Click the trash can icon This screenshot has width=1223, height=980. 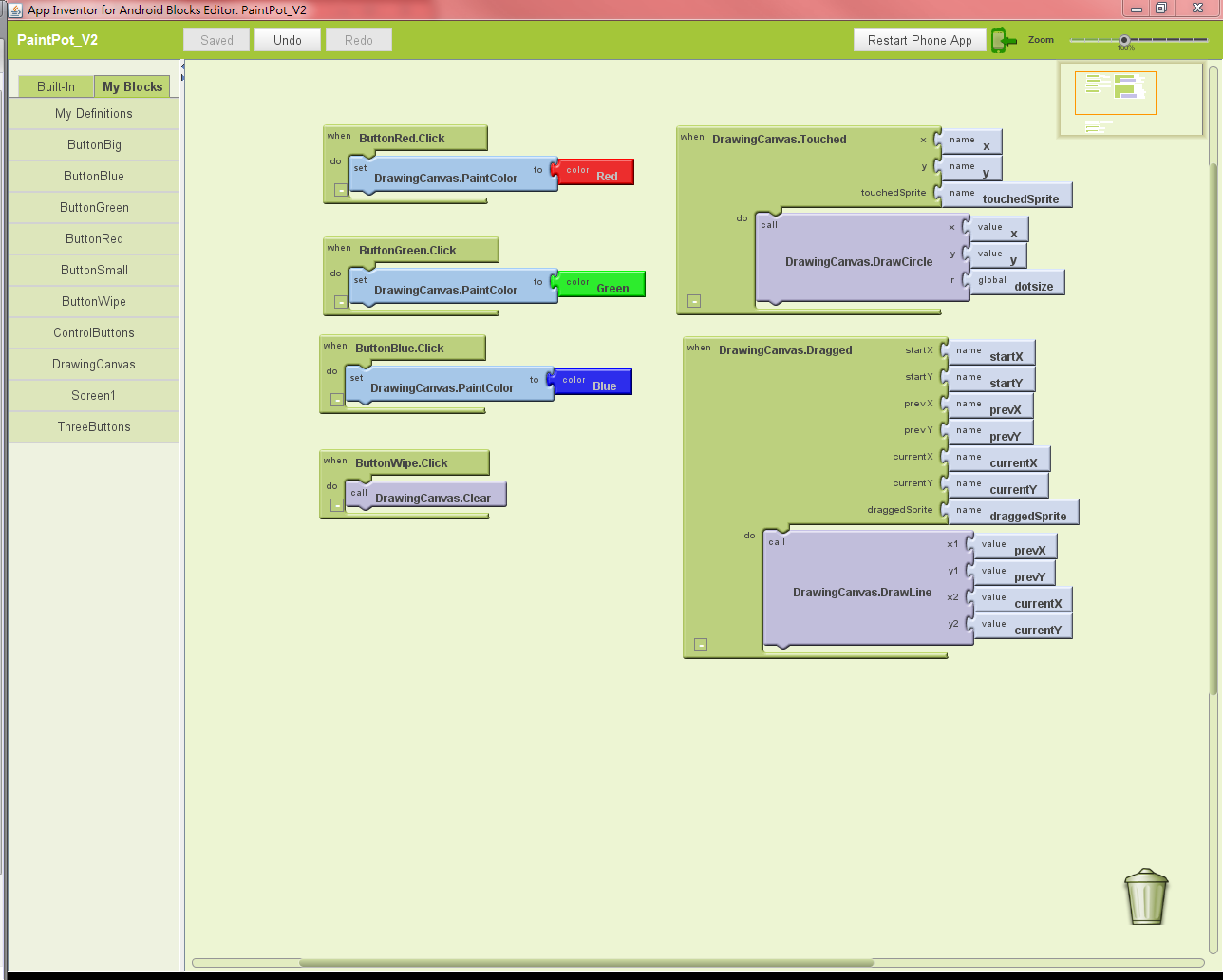(x=1146, y=896)
